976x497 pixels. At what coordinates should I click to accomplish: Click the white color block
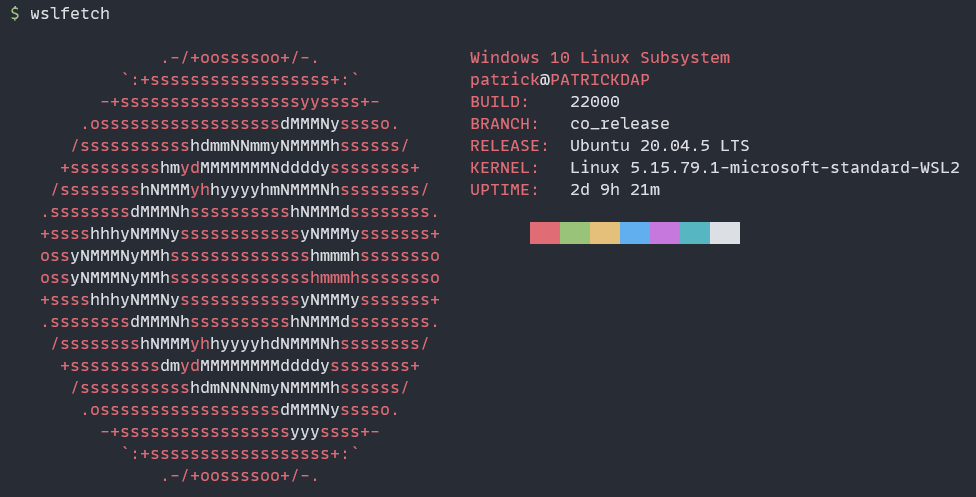(725, 233)
